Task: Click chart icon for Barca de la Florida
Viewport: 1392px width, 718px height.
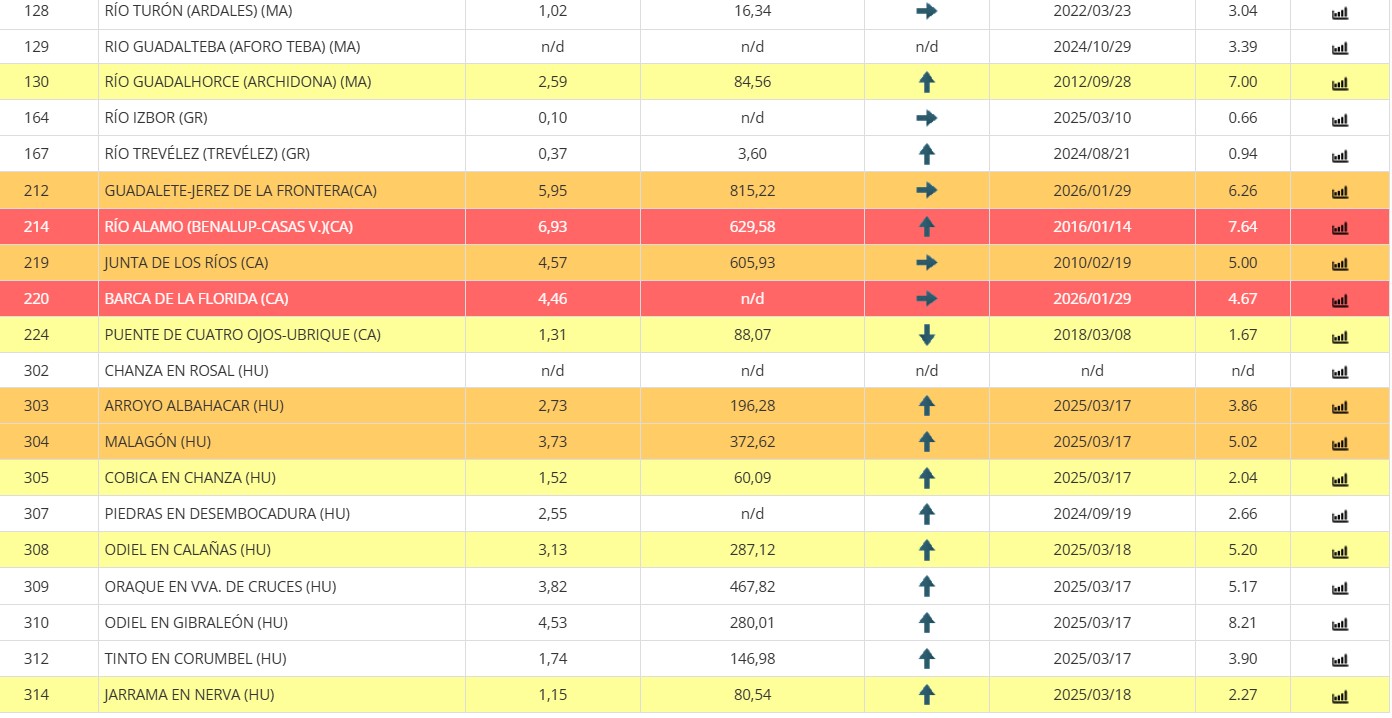Action: tap(1339, 300)
